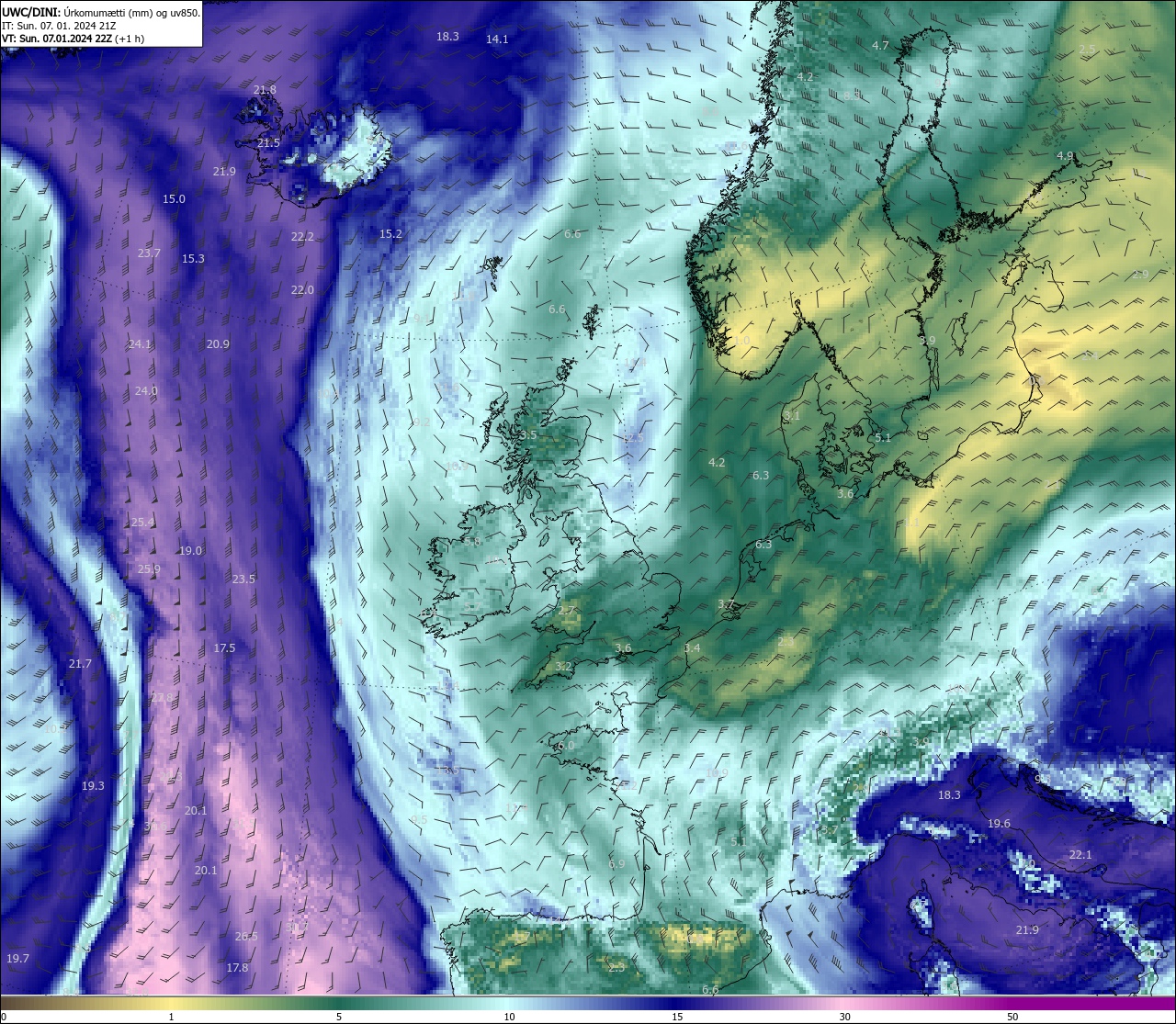Viewport: 1176px width, 1024px height.
Task: Click the 'IT: Sun. 07. 01. 2024 21Z' line
Action: 59,26
